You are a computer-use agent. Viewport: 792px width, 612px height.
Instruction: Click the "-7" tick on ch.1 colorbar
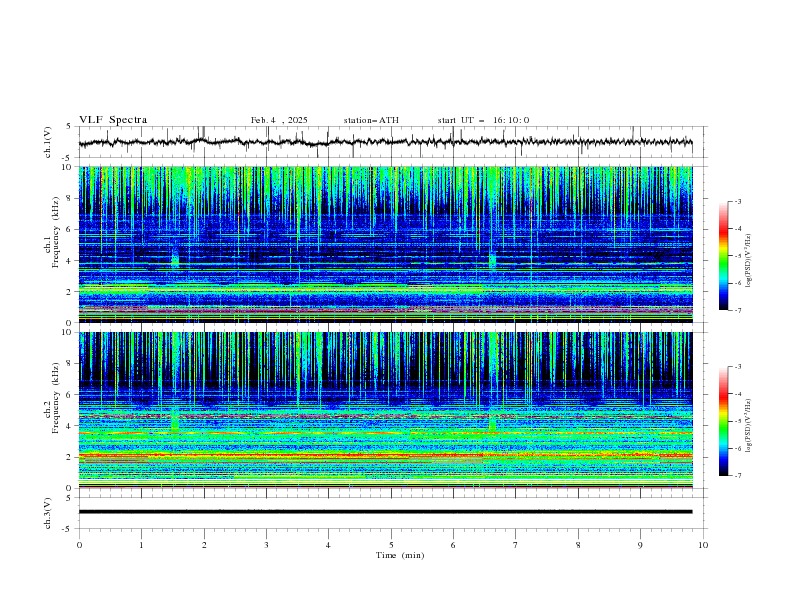pos(737,310)
